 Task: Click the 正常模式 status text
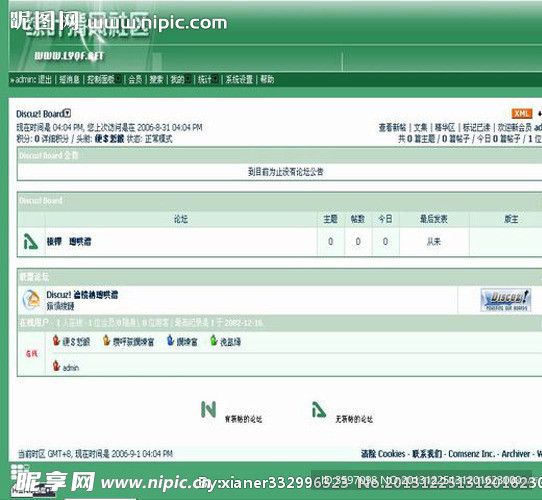pyautogui.click(x=158, y=139)
